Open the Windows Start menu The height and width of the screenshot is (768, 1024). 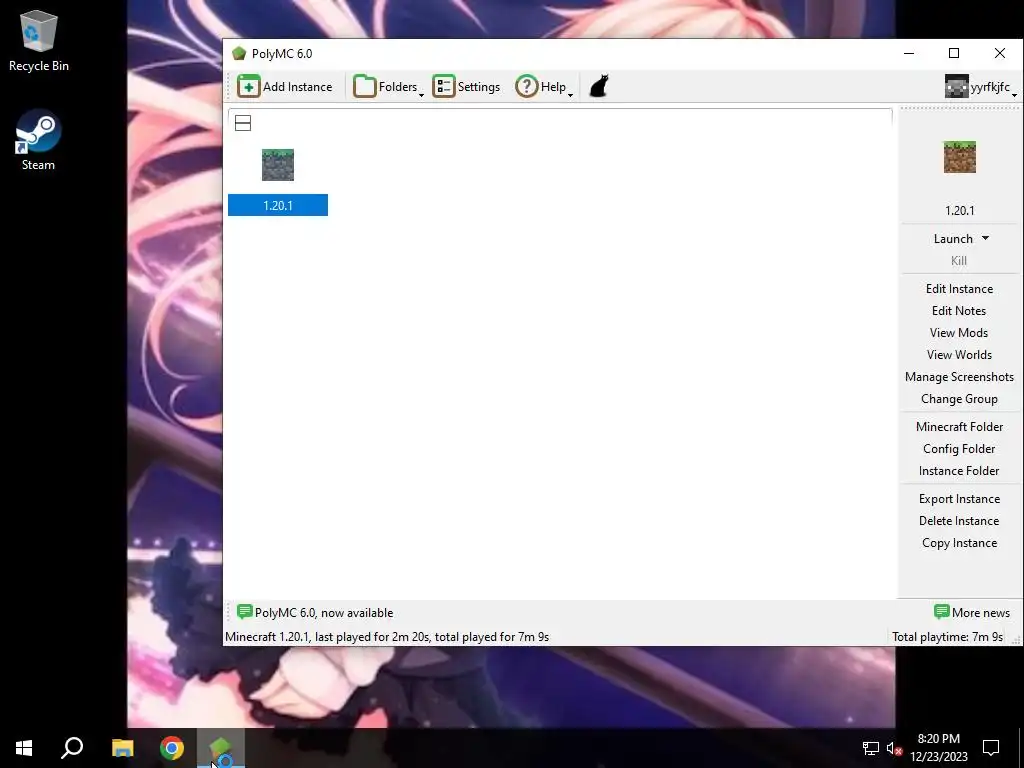24,748
